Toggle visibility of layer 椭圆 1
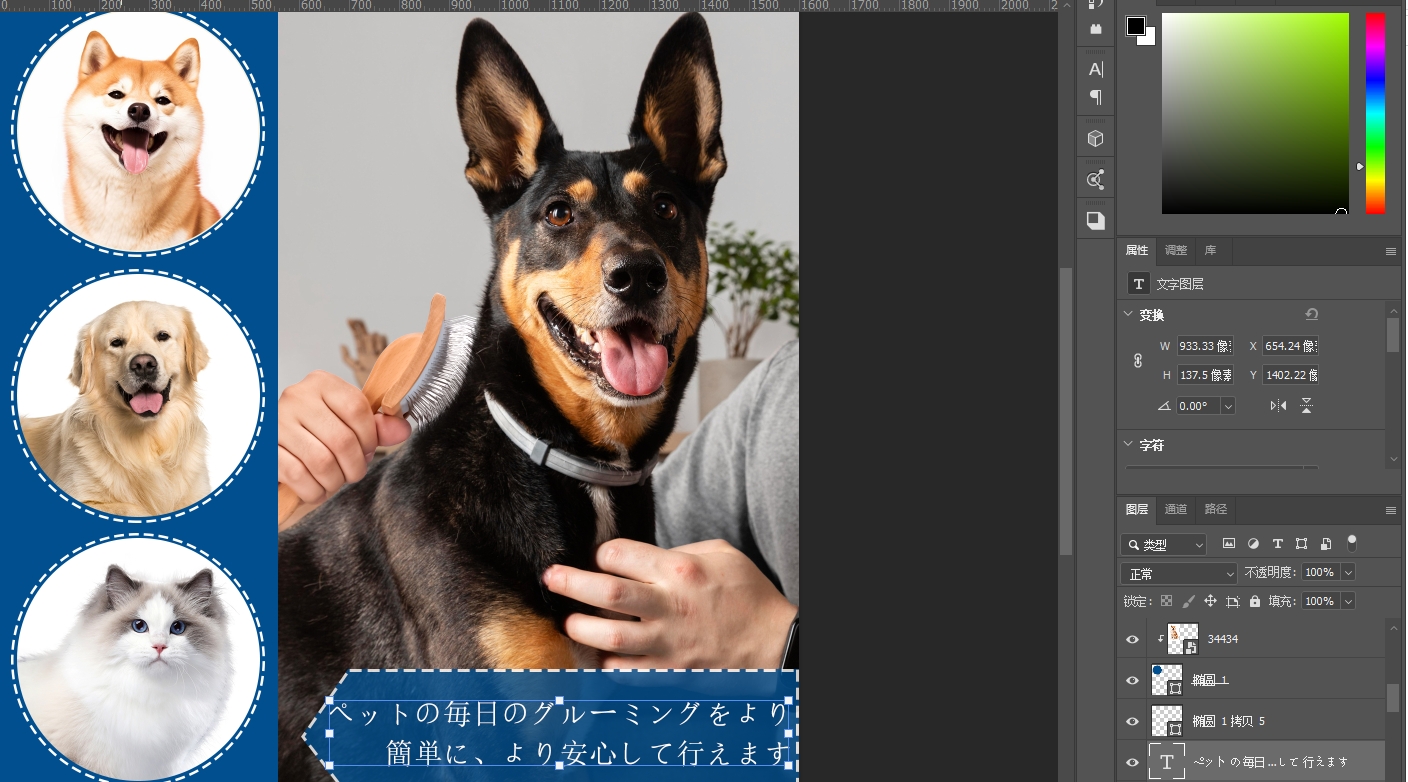The height and width of the screenshot is (782, 1408). click(1132, 680)
